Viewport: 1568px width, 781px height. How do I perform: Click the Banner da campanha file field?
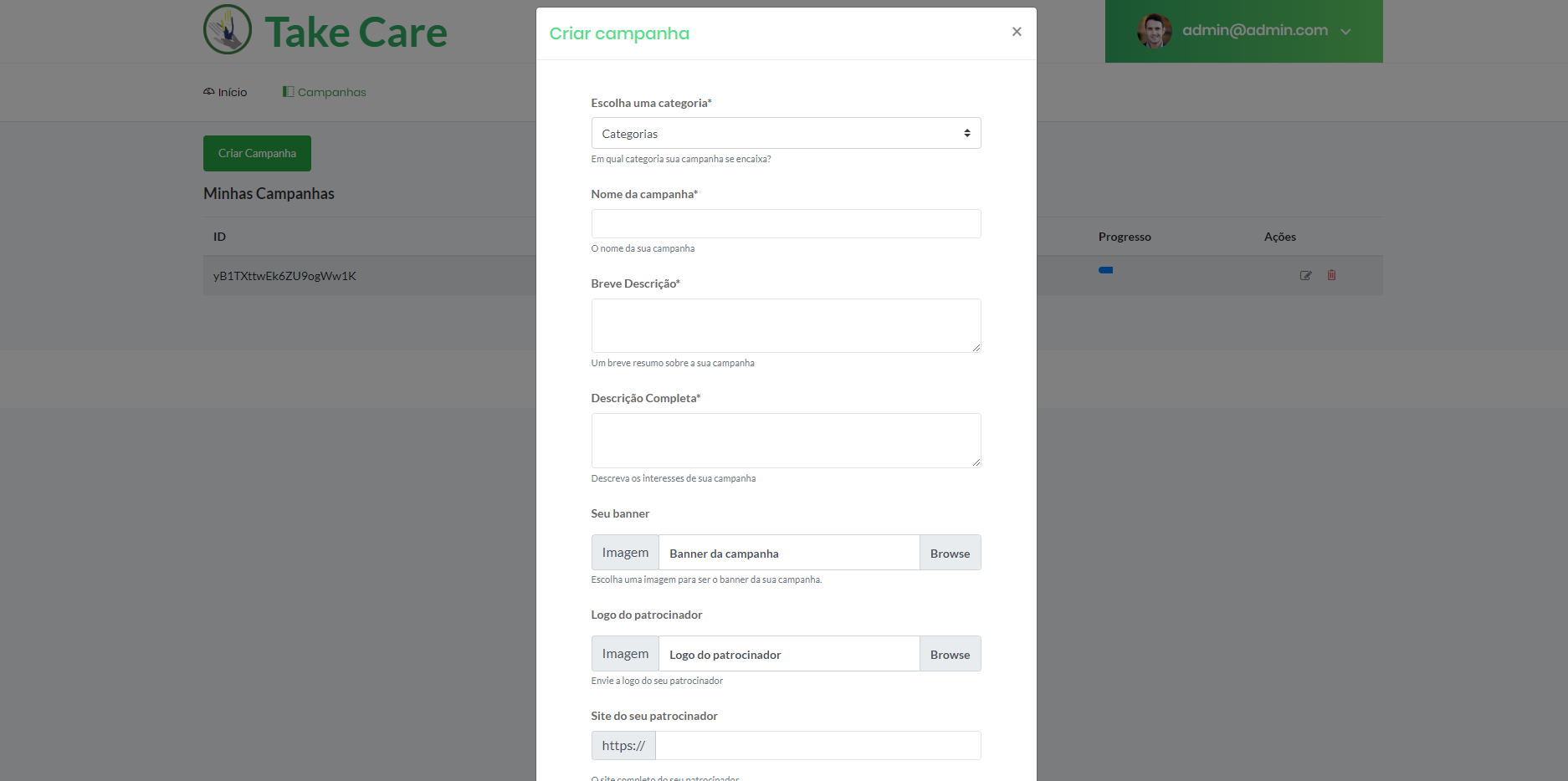tap(789, 553)
